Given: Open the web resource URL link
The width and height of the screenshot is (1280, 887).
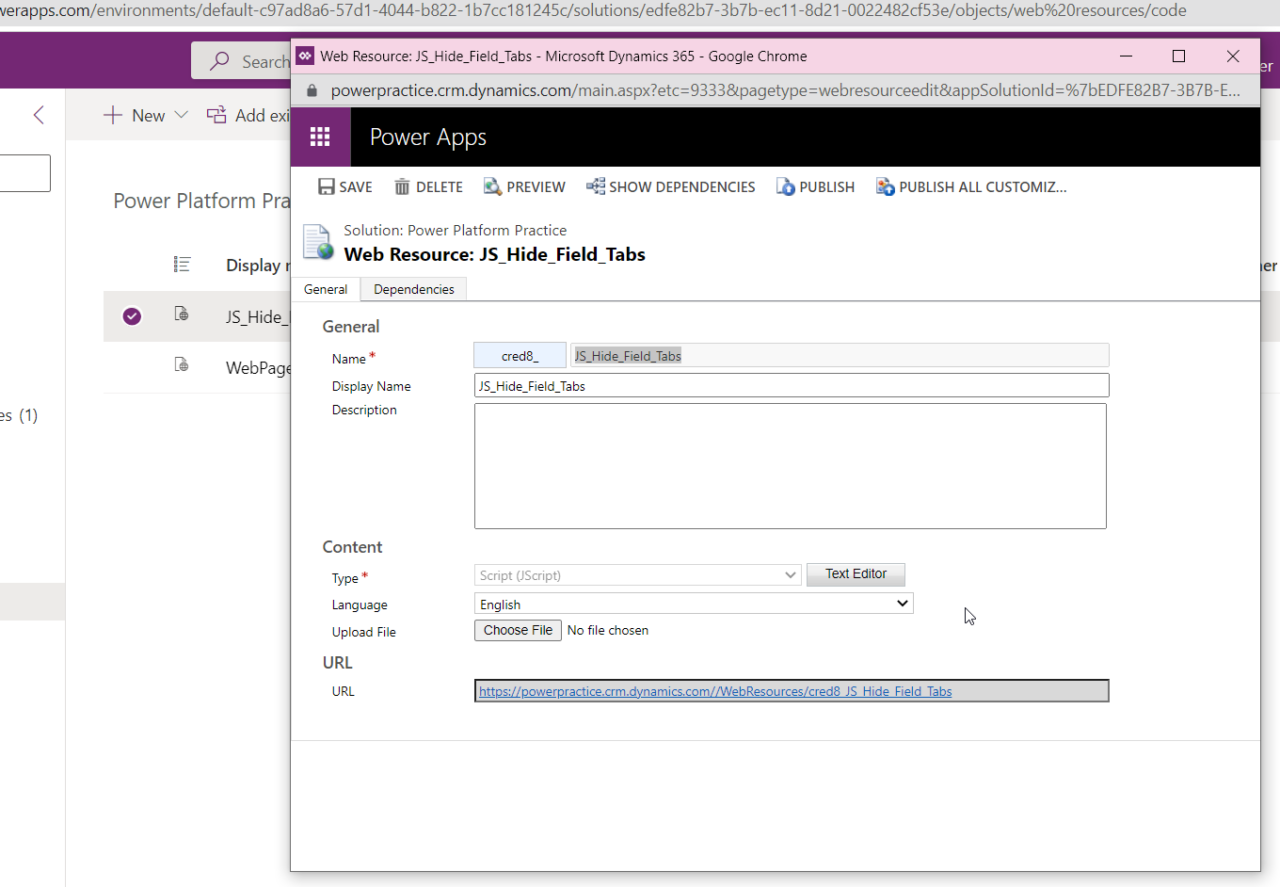Looking at the screenshot, I should click(715, 691).
